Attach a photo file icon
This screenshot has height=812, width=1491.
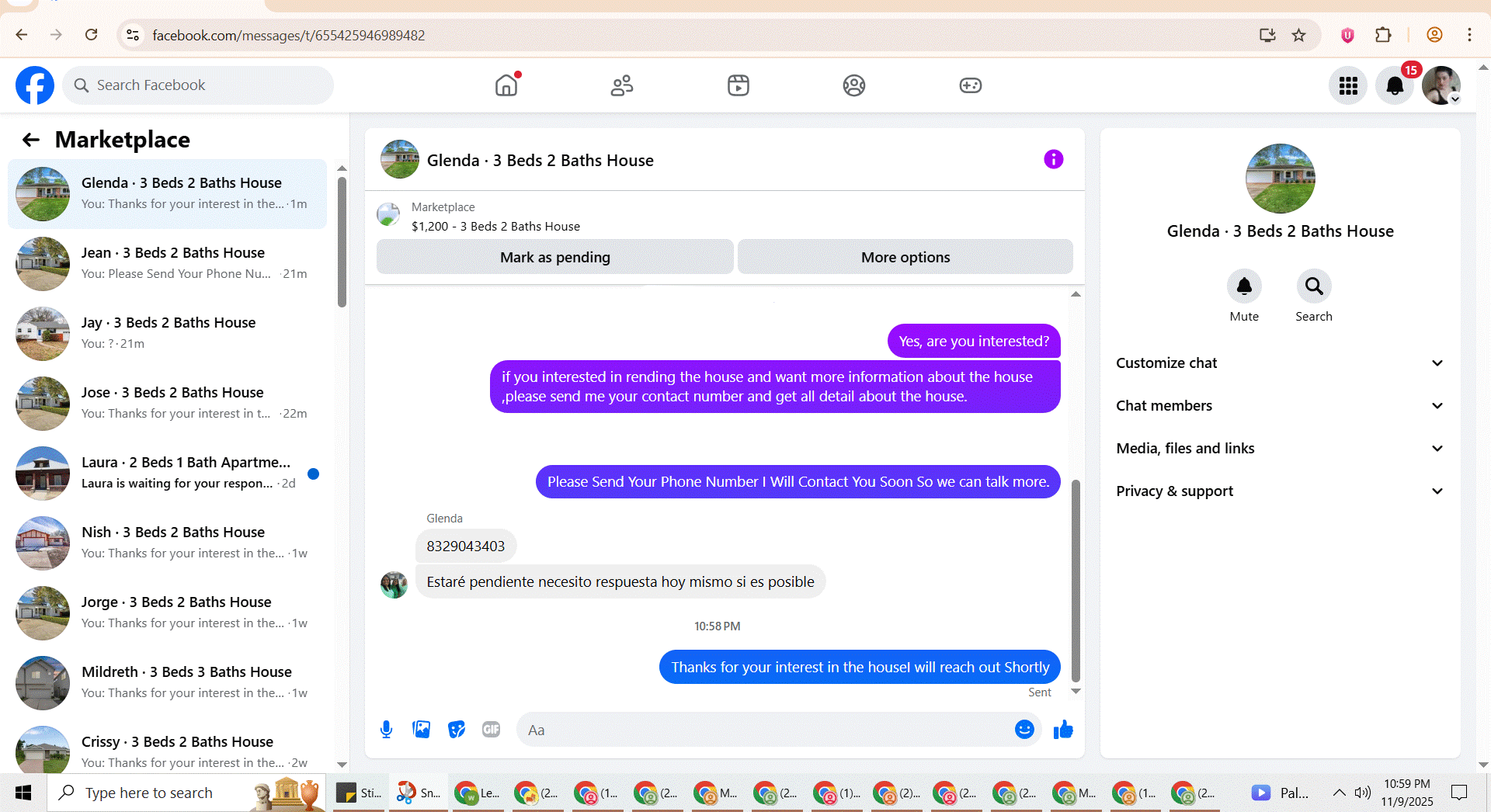422,730
